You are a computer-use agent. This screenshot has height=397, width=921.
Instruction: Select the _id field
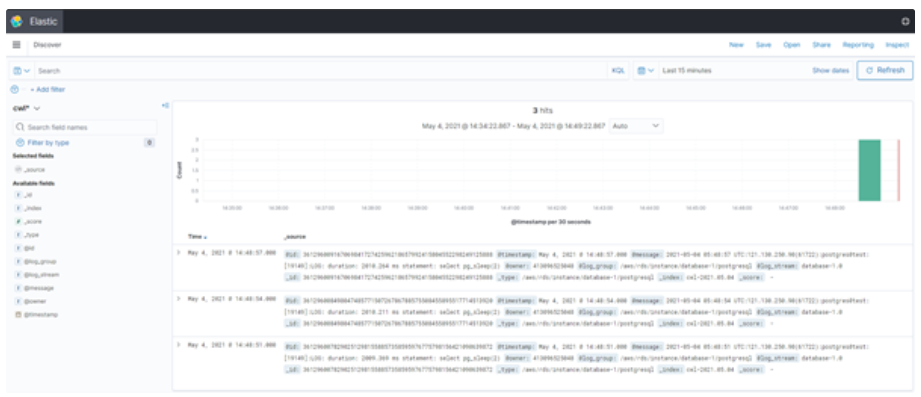pos(28,196)
